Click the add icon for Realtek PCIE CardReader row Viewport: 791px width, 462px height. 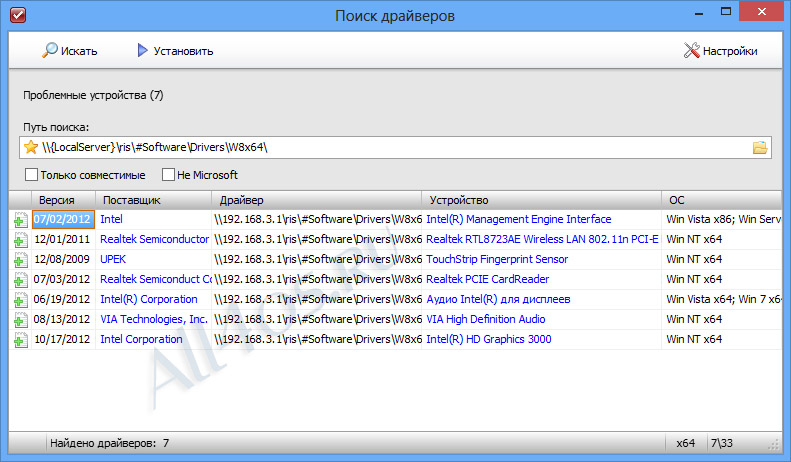coord(20,280)
